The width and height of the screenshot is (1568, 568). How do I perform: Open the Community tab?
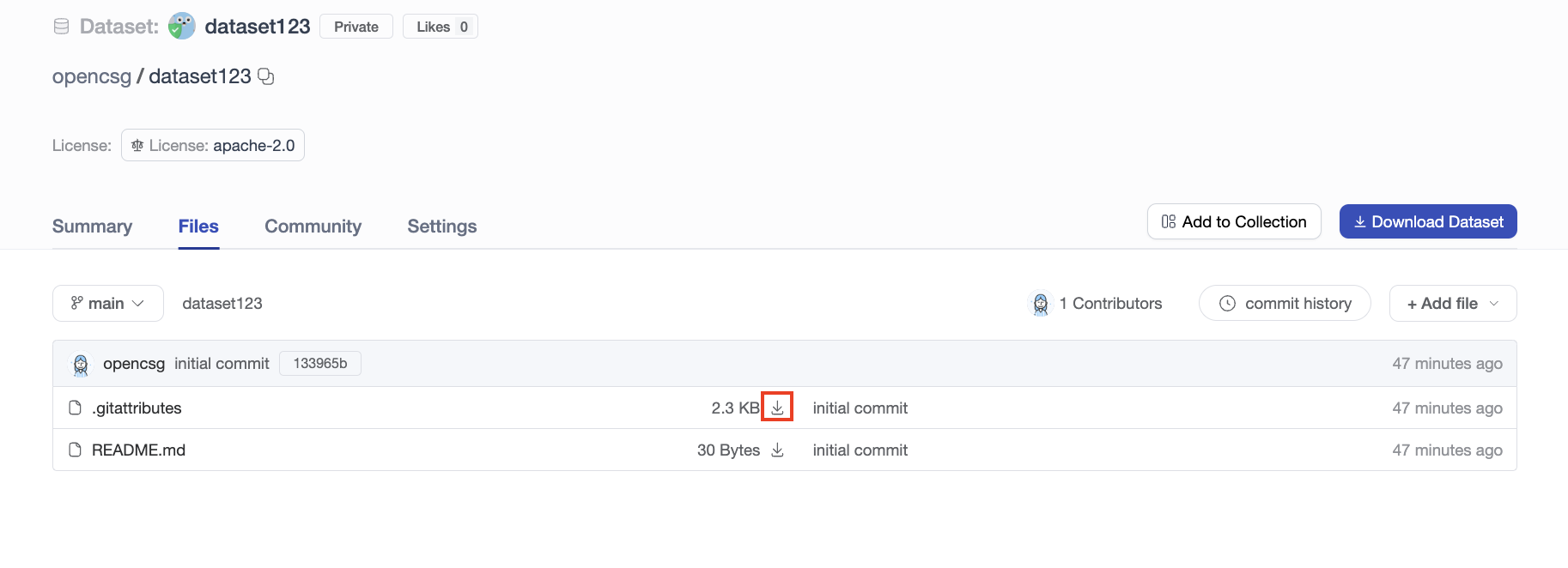point(313,227)
